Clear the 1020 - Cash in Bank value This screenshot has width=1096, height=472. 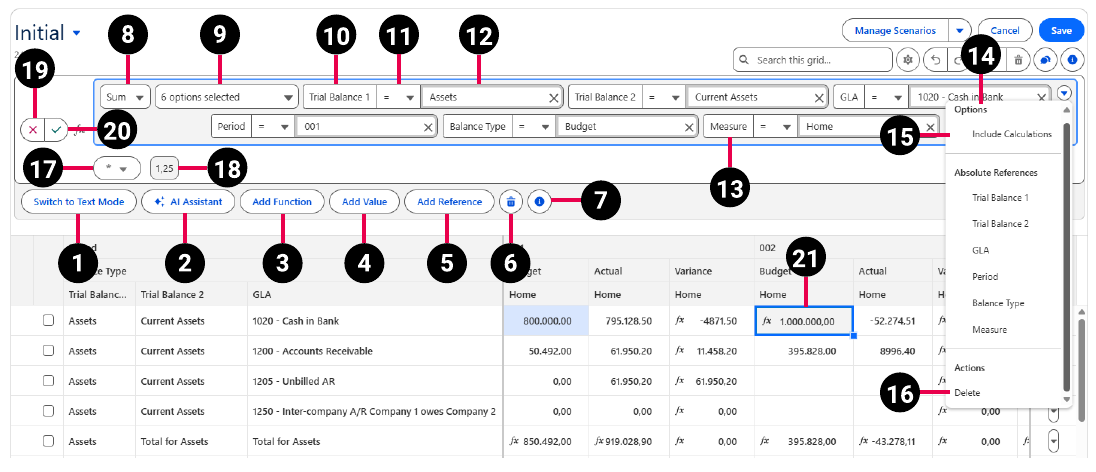tap(1041, 98)
